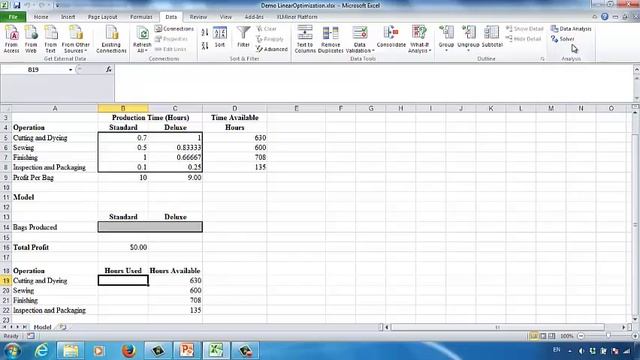This screenshot has width=640, height=360.
Task: Insert a new worksheet tab
Action: 62,327
